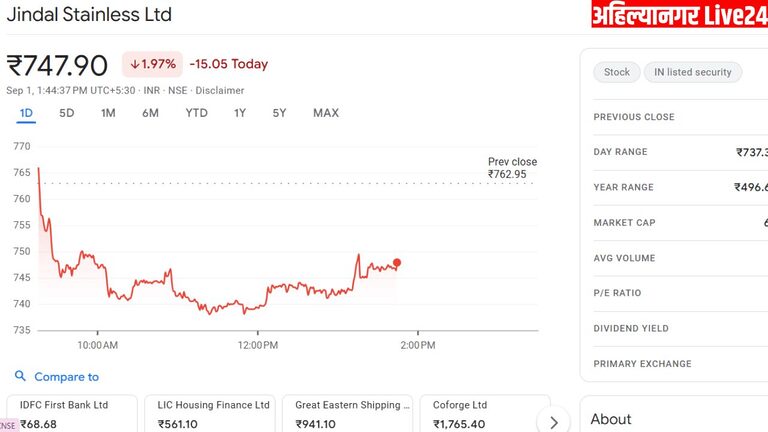Screen dimensions: 768x432
Task: Switch chart to 1Y range
Action: [240, 113]
